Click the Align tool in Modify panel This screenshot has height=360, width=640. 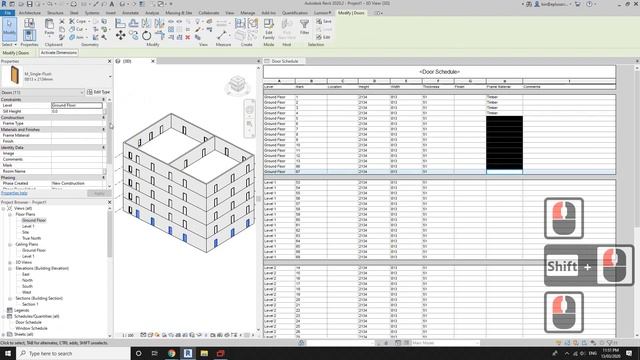coord(120,23)
